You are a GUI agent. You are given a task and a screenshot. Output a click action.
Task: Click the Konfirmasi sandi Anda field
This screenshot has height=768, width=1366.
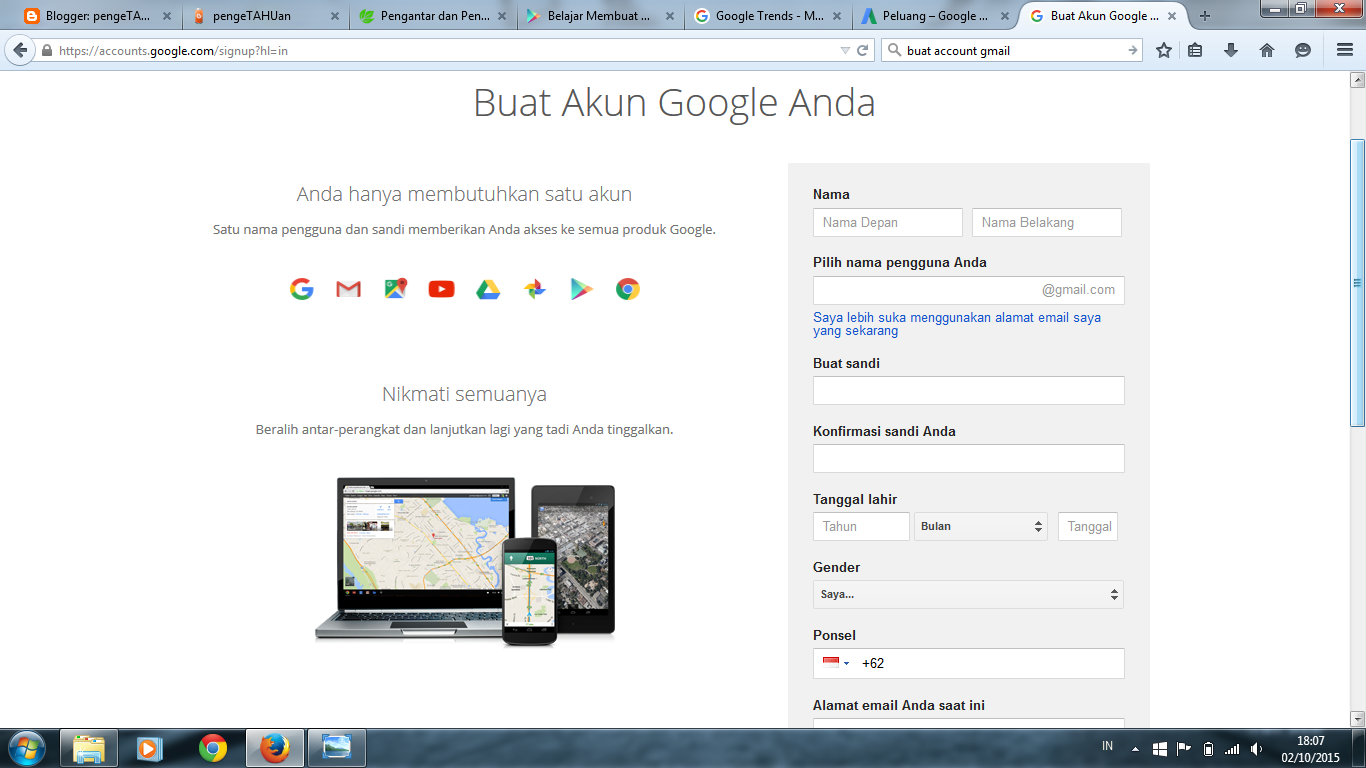pyautogui.click(x=968, y=458)
